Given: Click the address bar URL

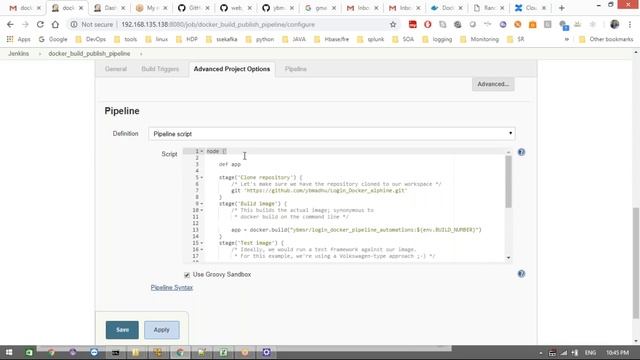Looking at the screenshot, I should coord(218,24).
